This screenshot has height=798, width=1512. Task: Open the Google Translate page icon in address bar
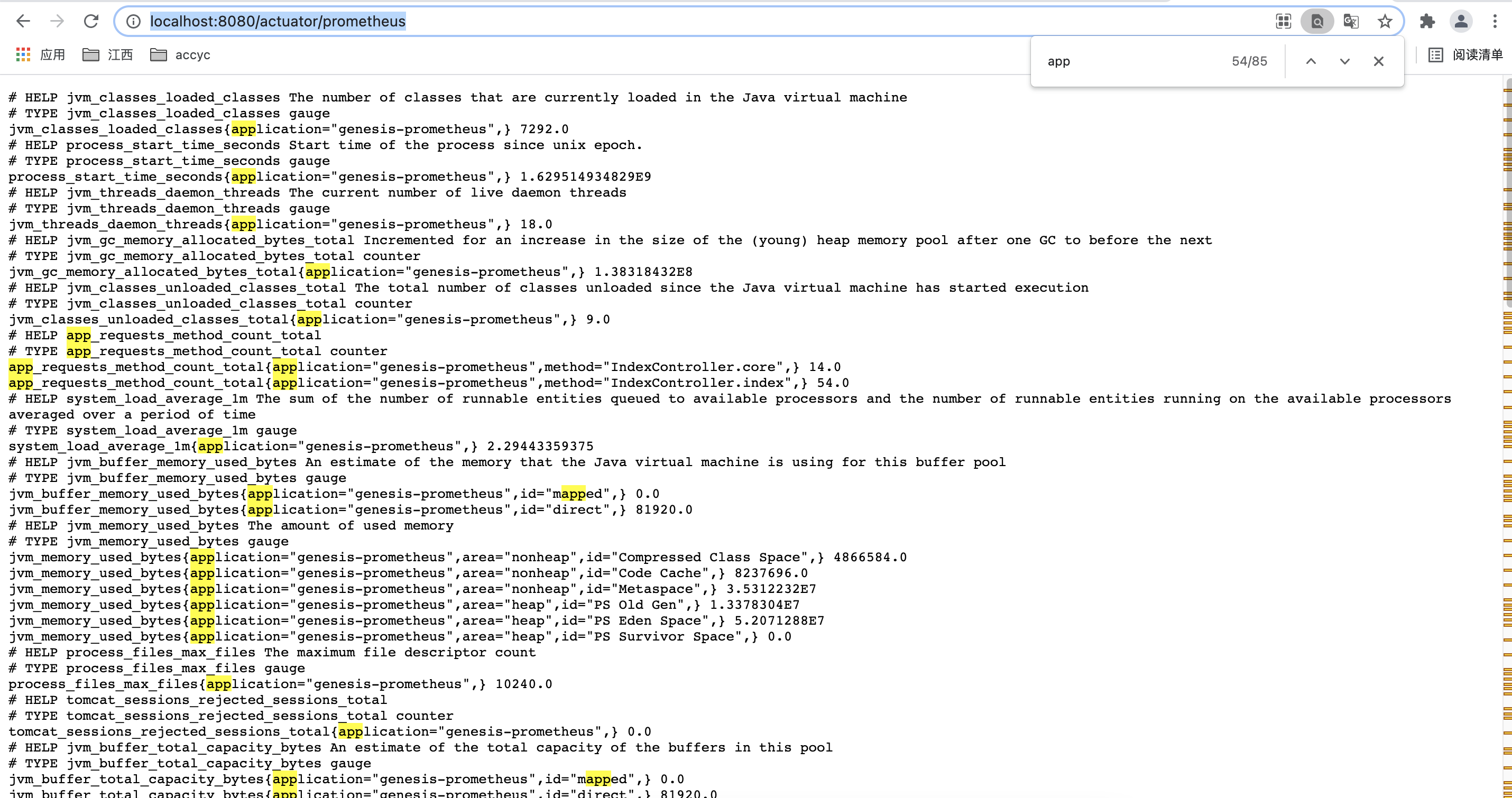1351,21
